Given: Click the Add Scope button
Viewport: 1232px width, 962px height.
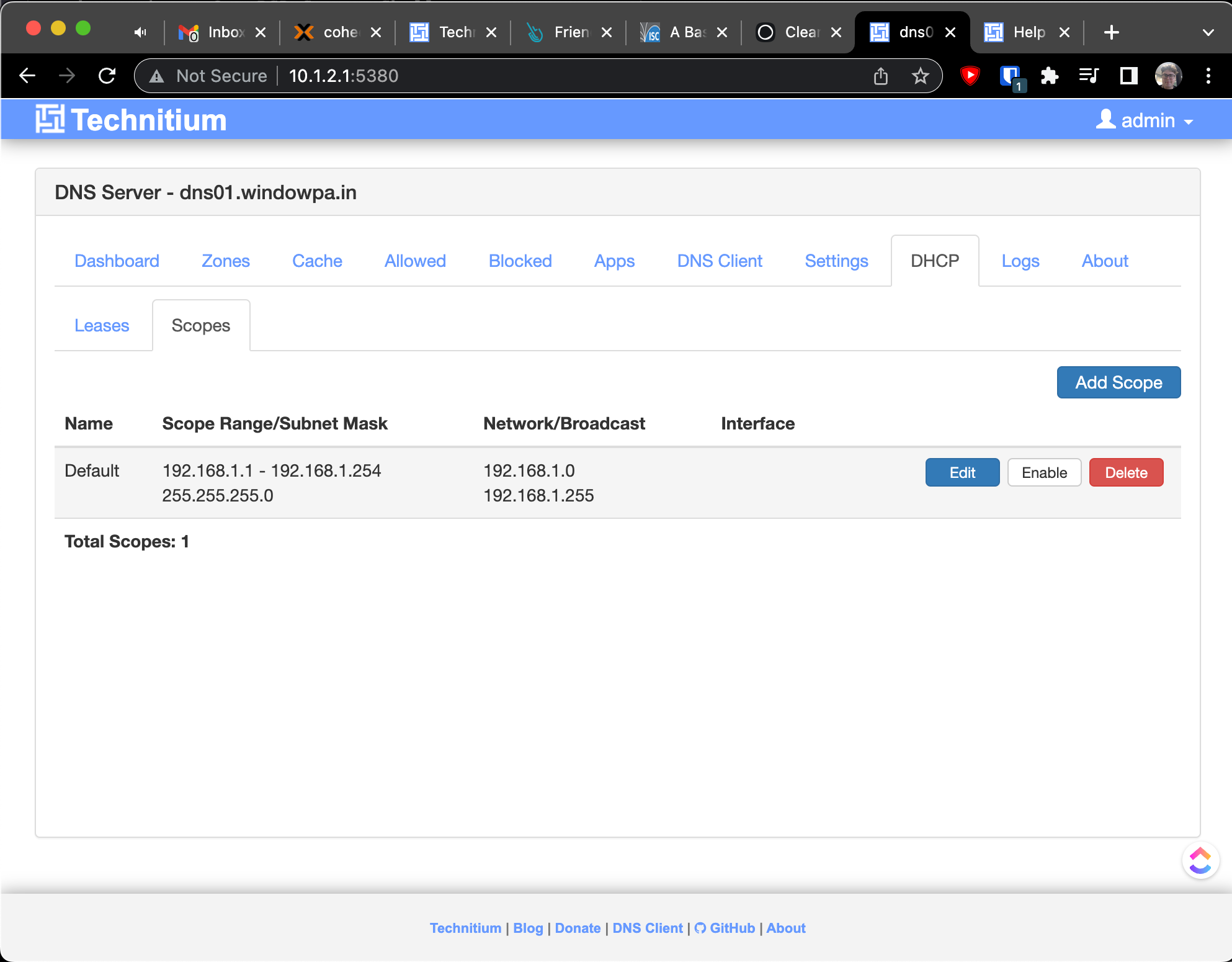Looking at the screenshot, I should tap(1118, 383).
